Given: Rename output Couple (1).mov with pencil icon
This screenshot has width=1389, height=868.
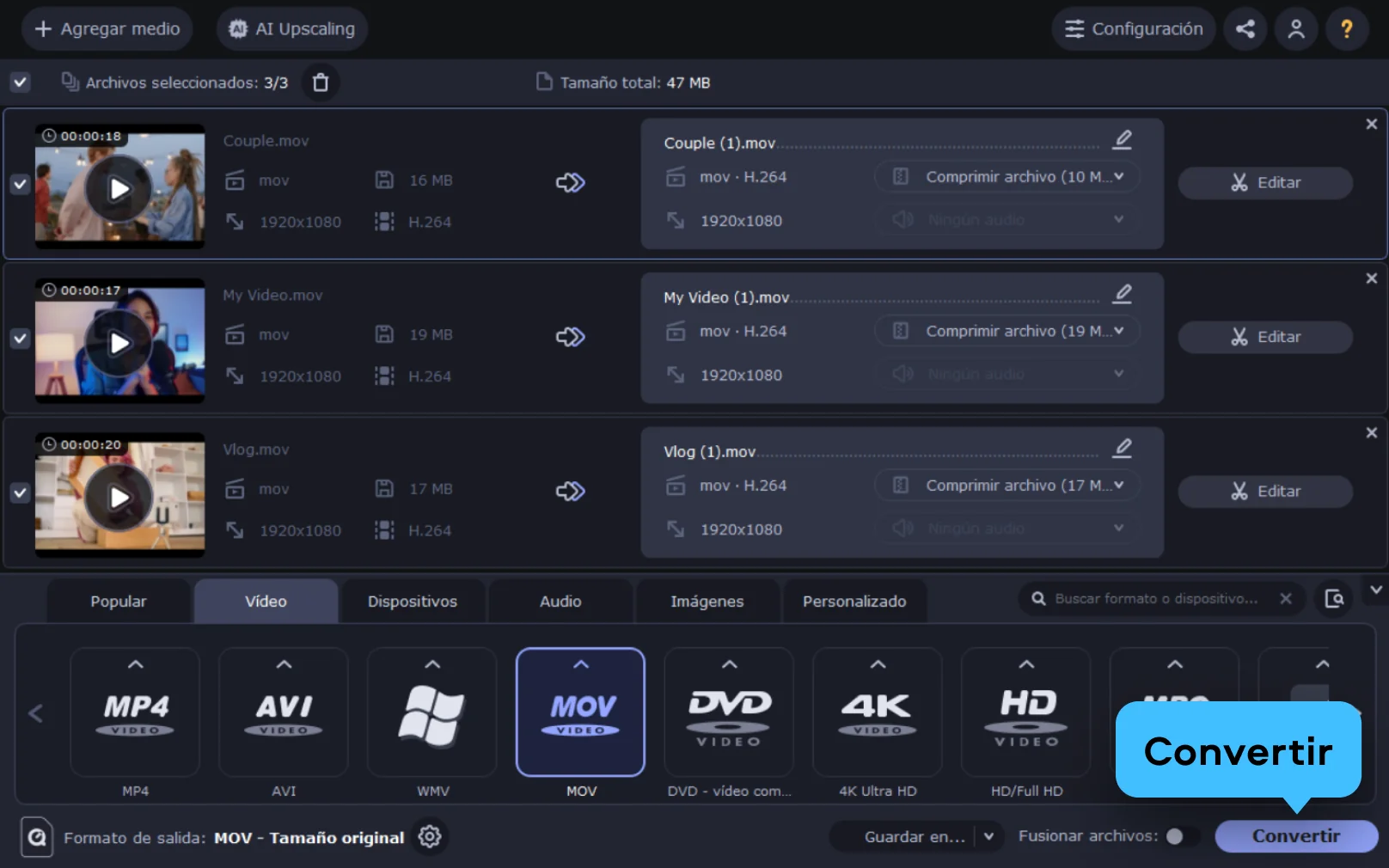Looking at the screenshot, I should (x=1122, y=139).
